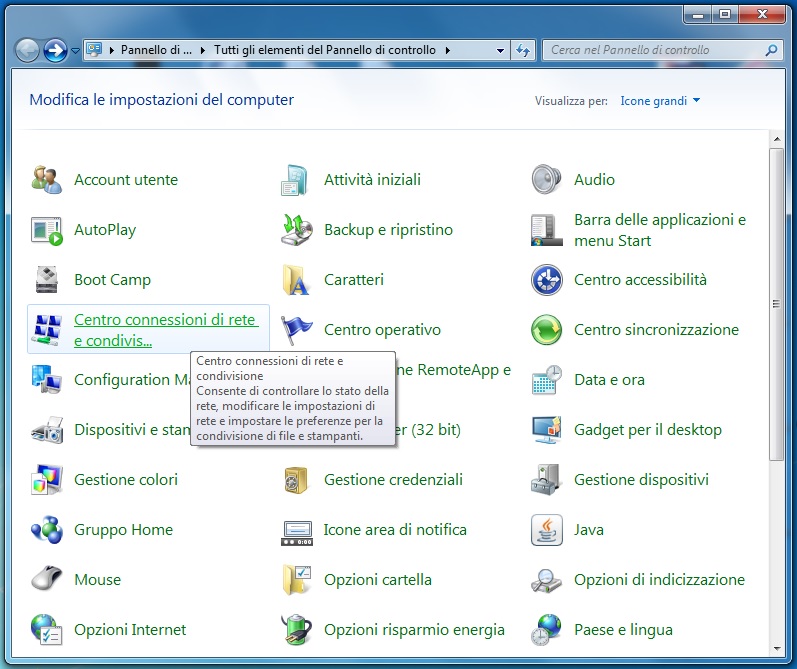Open the address bar history dropdown arrow
The width and height of the screenshot is (797, 669).
point(500,50)
